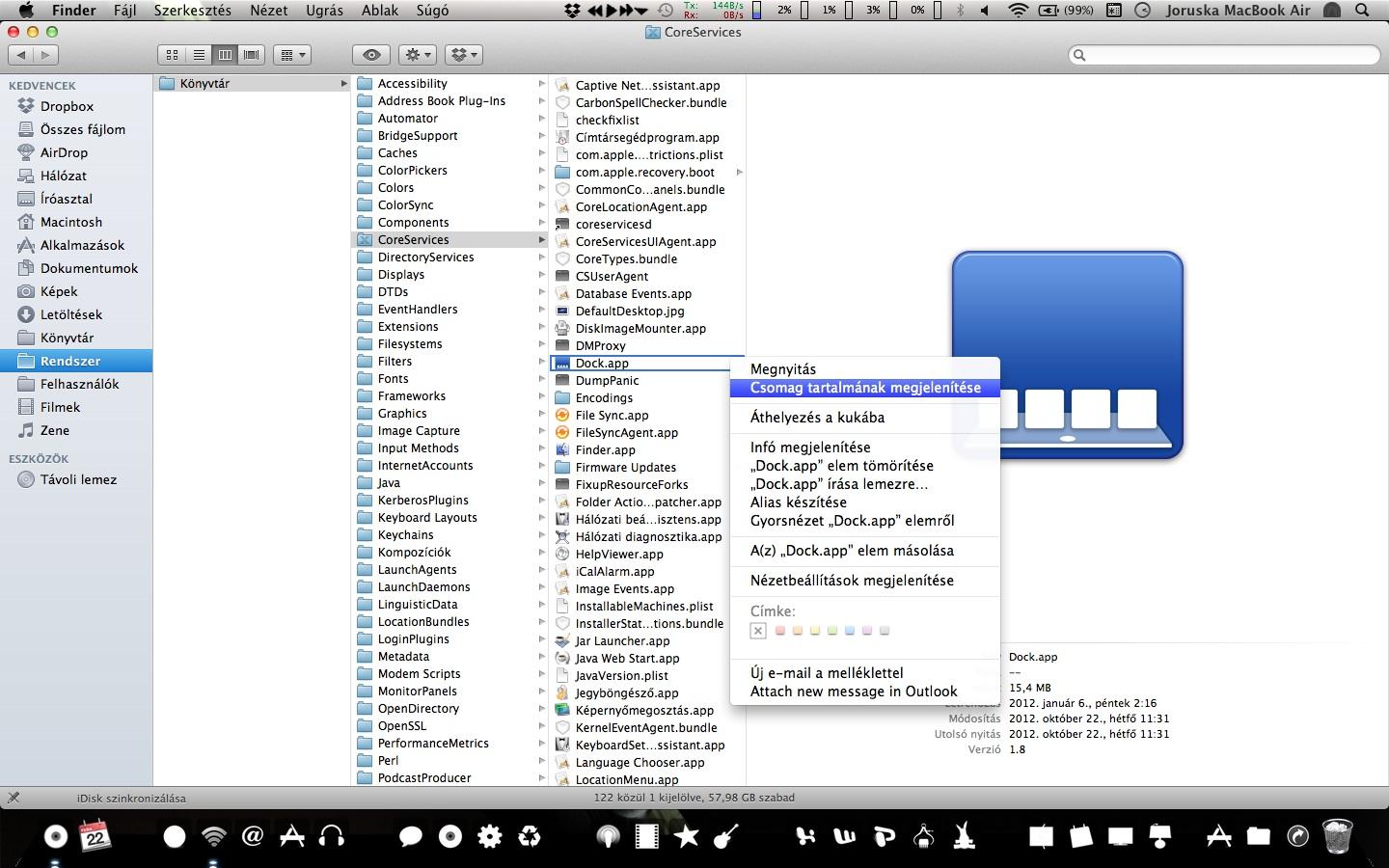Choose Nézetbeállítások megjelenítése
1389x868 pixels.
[x=864, y=581]
